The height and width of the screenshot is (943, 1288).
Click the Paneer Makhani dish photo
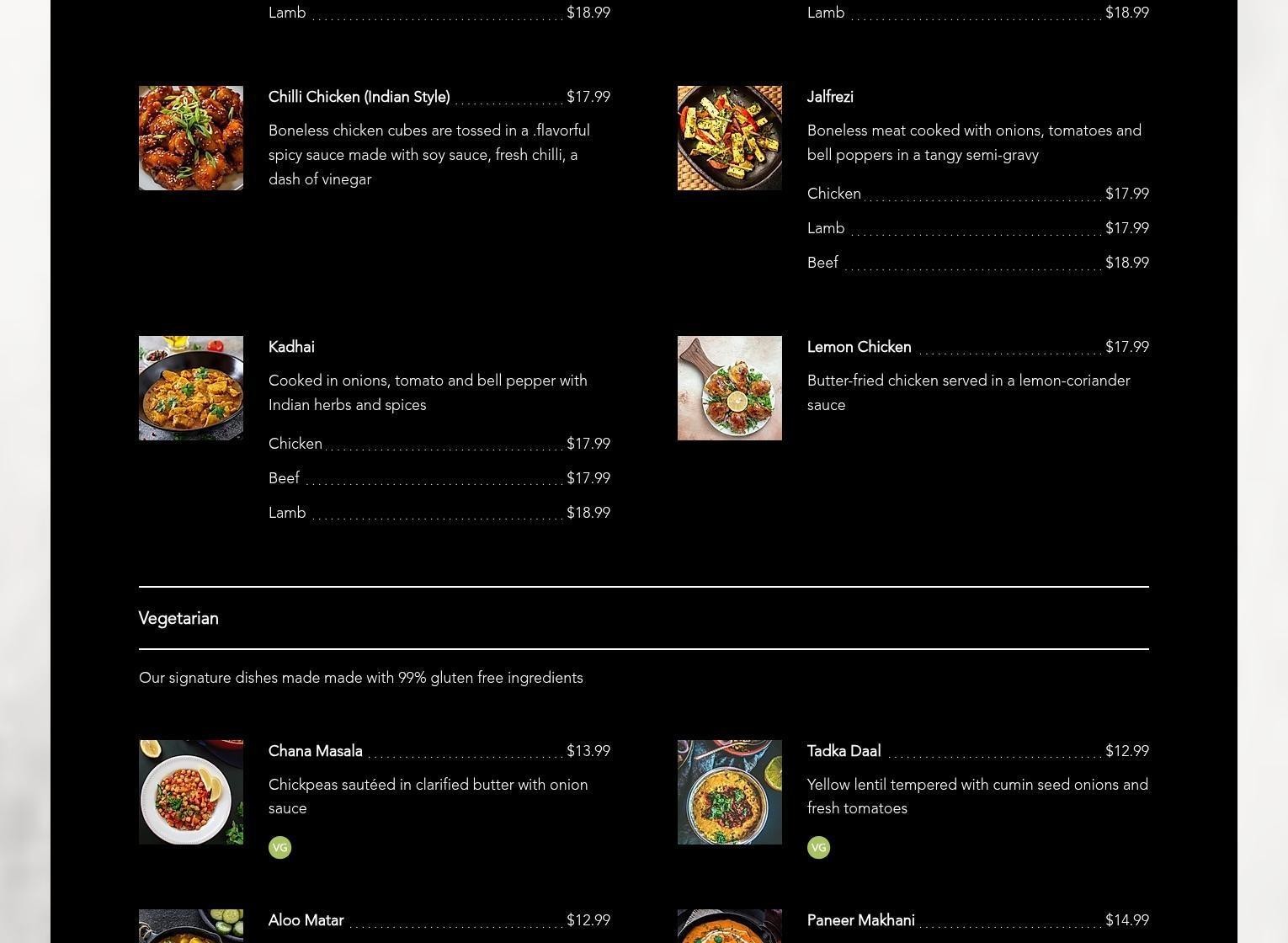(x=730, y=926)
